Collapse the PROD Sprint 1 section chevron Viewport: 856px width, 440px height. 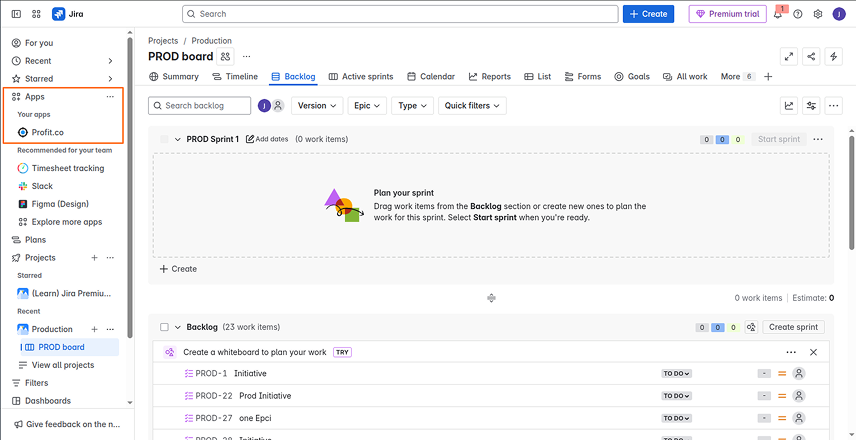click(177, 139)
